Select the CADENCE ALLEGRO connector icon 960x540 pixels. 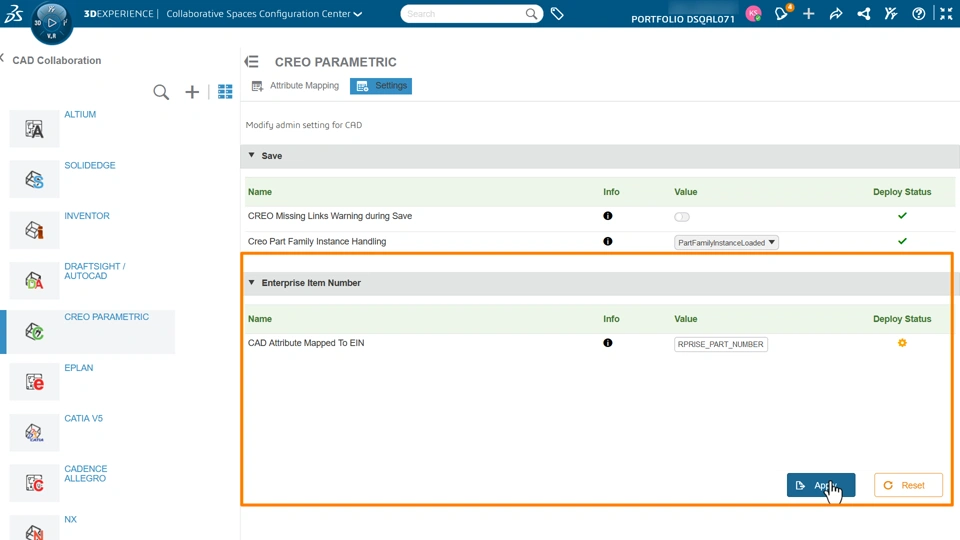(x=34, y=483)
